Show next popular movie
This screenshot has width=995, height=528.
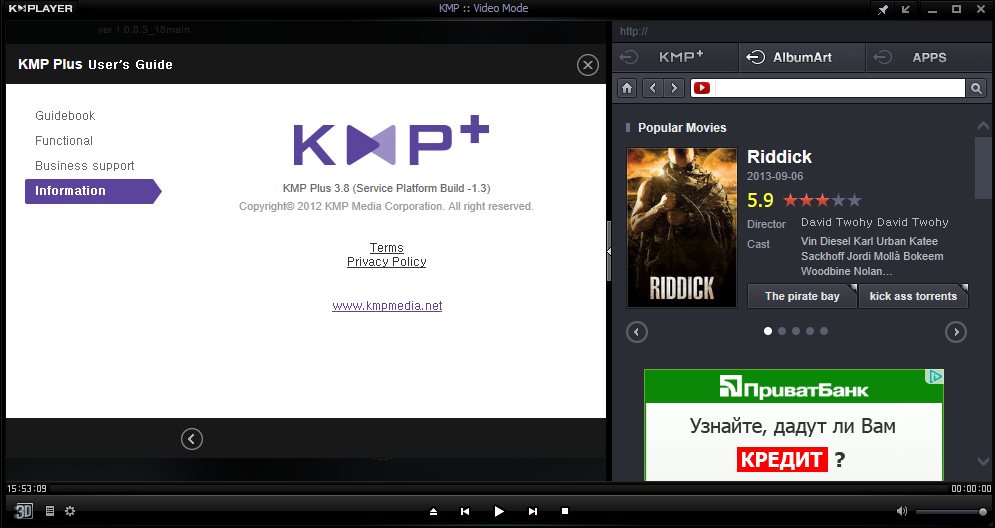[x=956, y=332]
